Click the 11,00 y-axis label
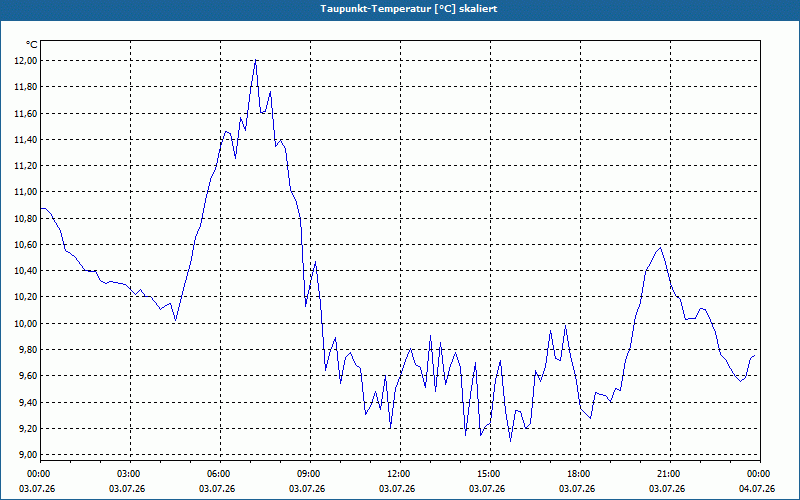 (x=25, y=192)
